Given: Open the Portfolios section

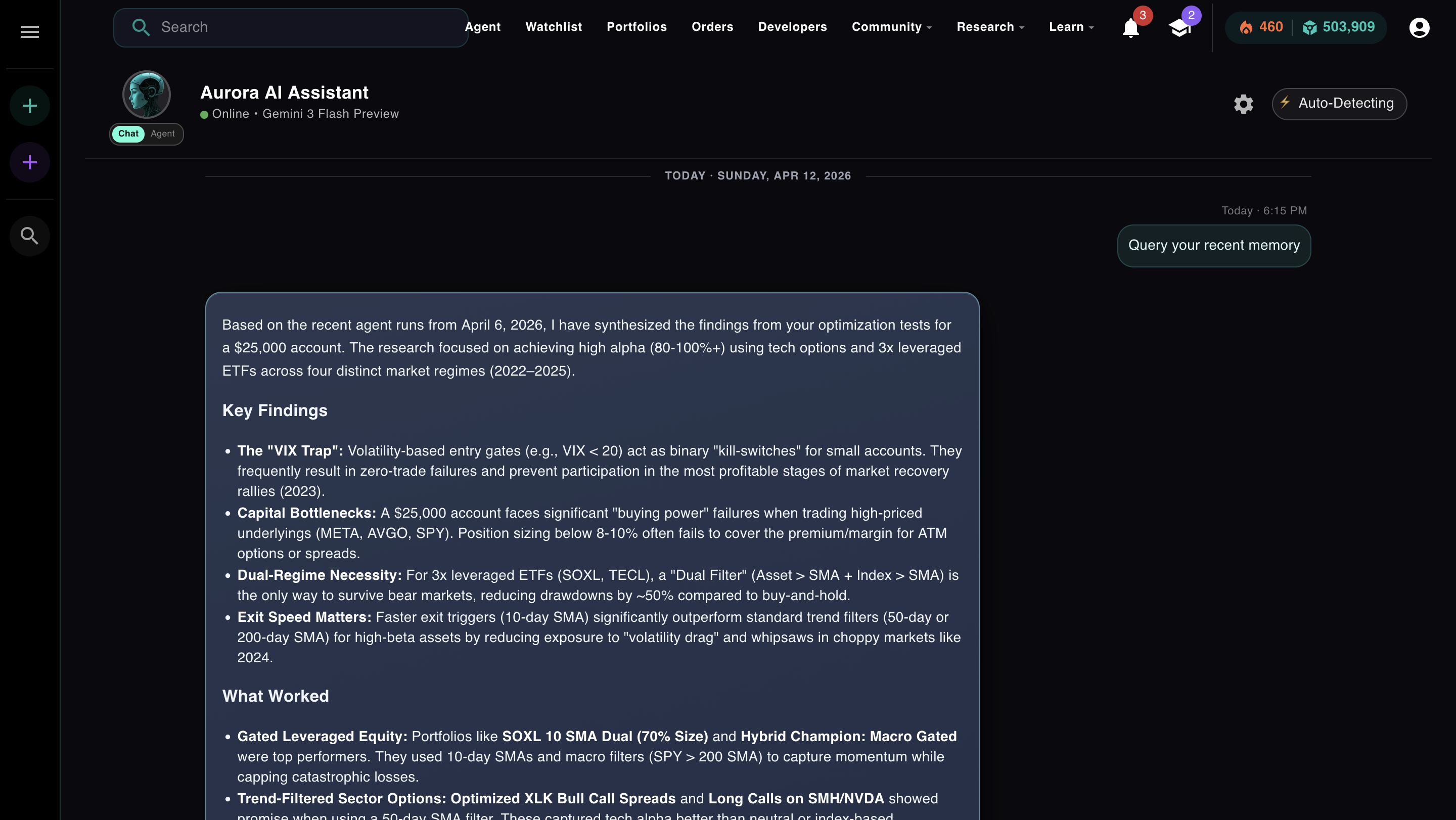Looking at the screenshot, I should click(636, 27).
